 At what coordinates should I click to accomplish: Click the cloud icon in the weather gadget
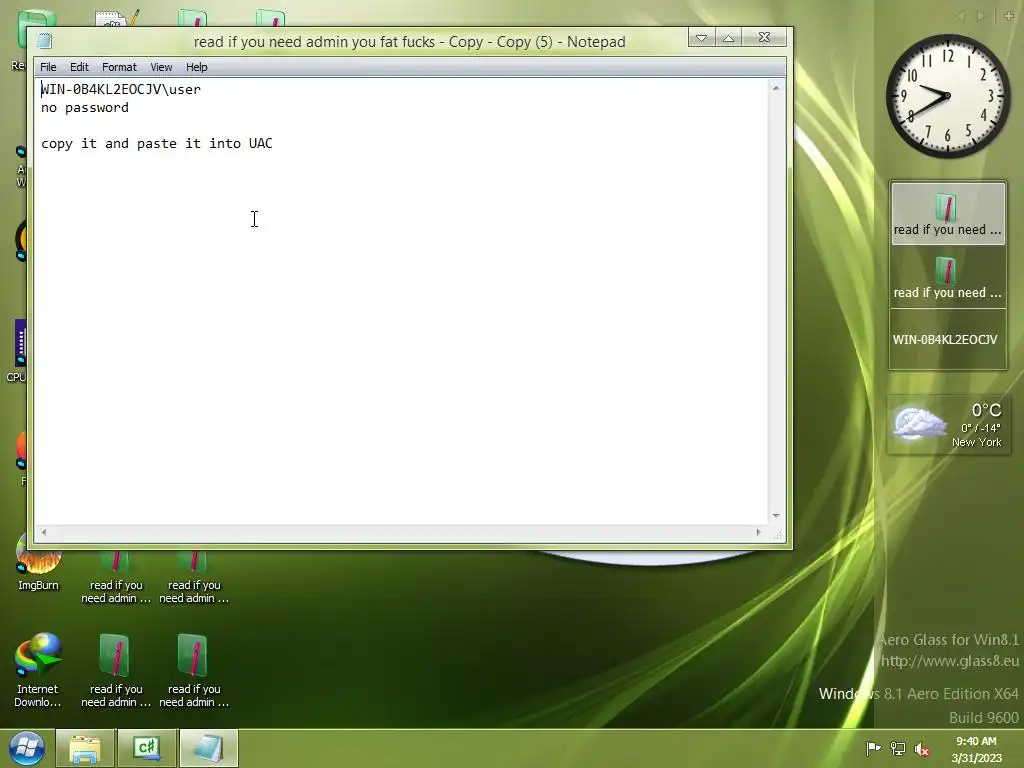click(x=920, y=423)
